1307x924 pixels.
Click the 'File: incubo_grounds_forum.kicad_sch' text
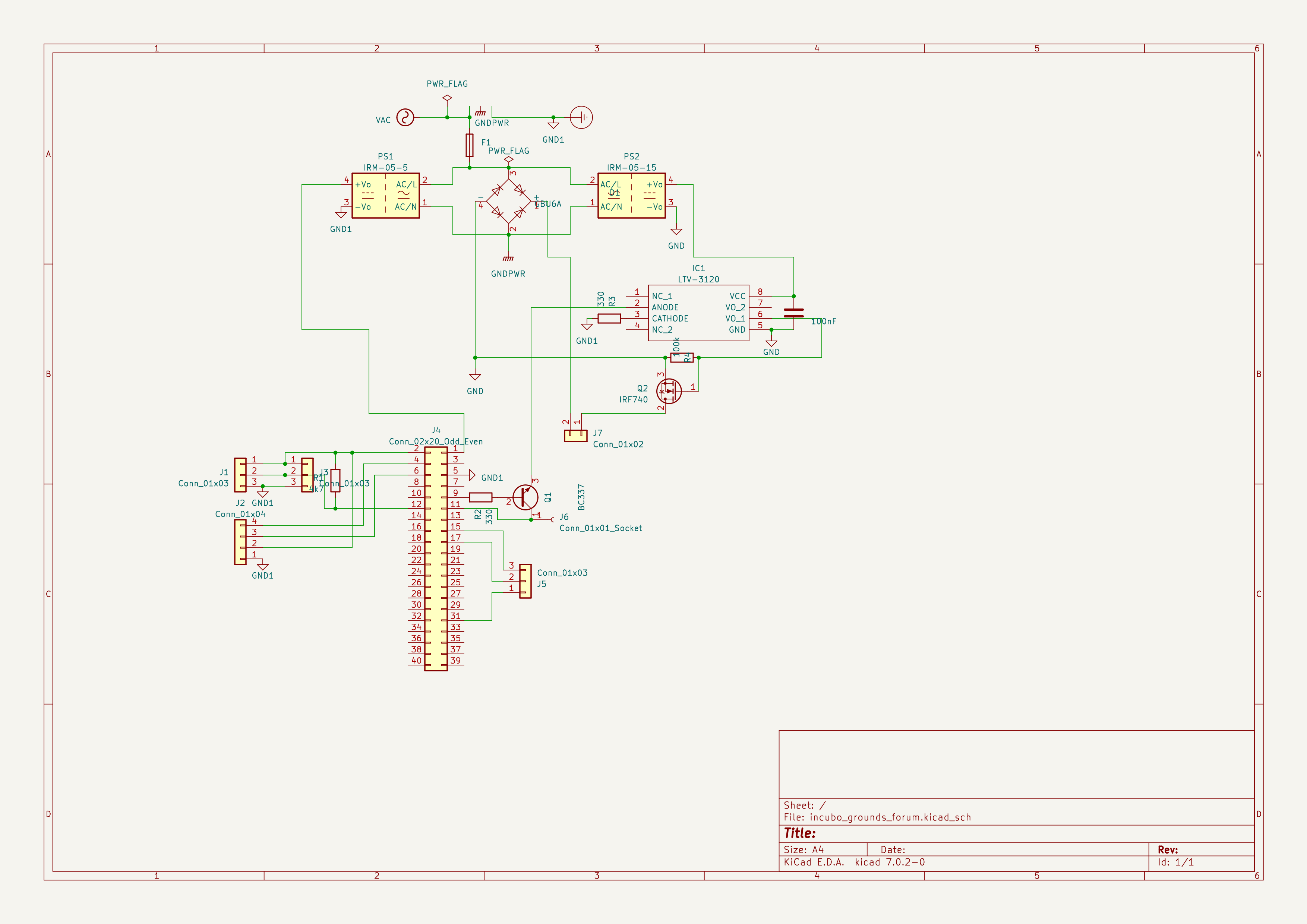[x=877, y=817]
